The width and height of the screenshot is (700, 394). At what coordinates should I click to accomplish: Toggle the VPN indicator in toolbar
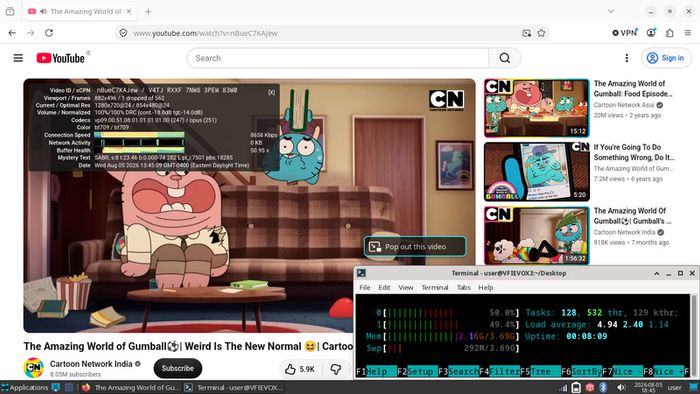(625, 33)
